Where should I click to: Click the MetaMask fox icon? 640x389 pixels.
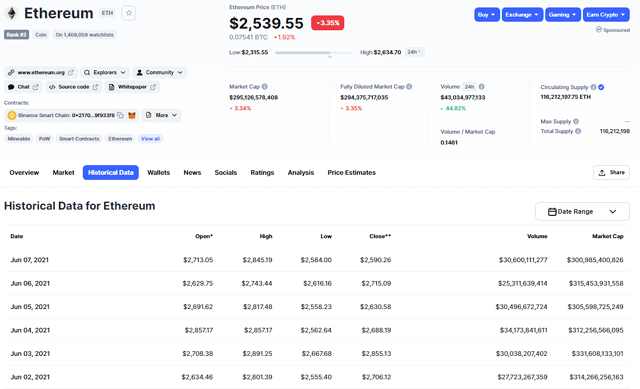131,116
